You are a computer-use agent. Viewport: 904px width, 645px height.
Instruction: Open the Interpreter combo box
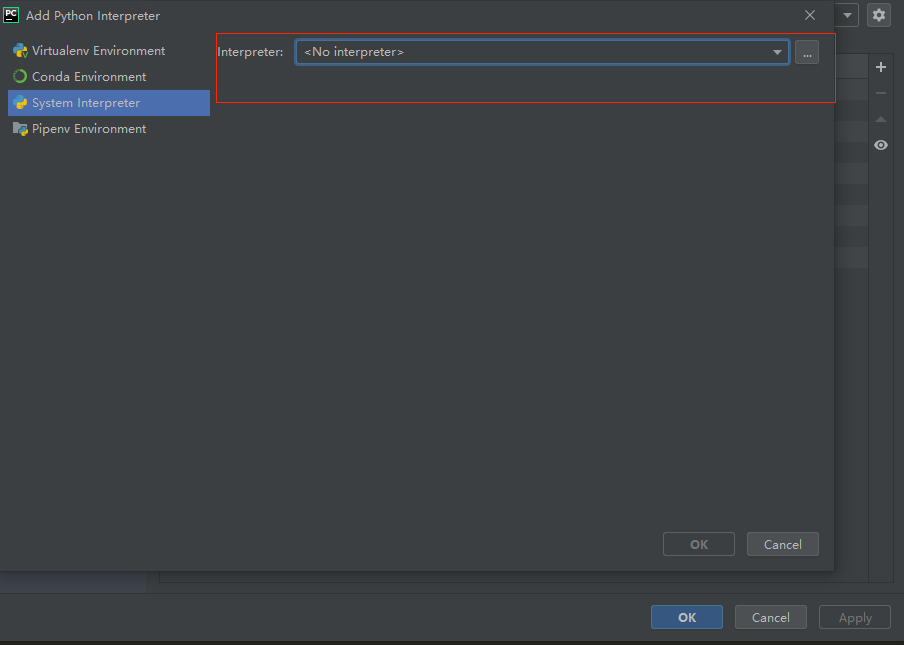[542, 52]
